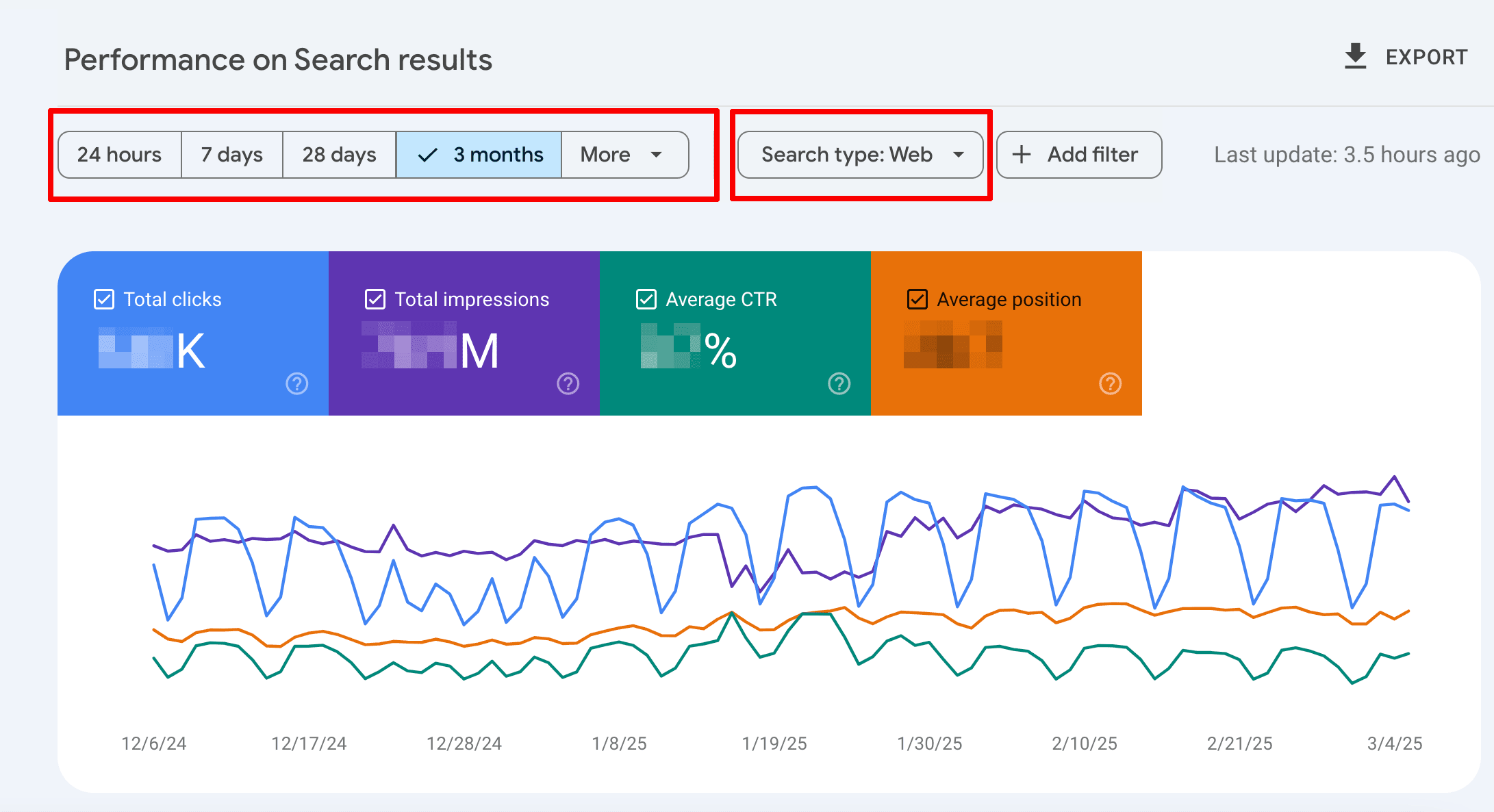Viewport: 1494px width, 812px height.
Task: Click the Export download icon
Action: (1354, 55)
